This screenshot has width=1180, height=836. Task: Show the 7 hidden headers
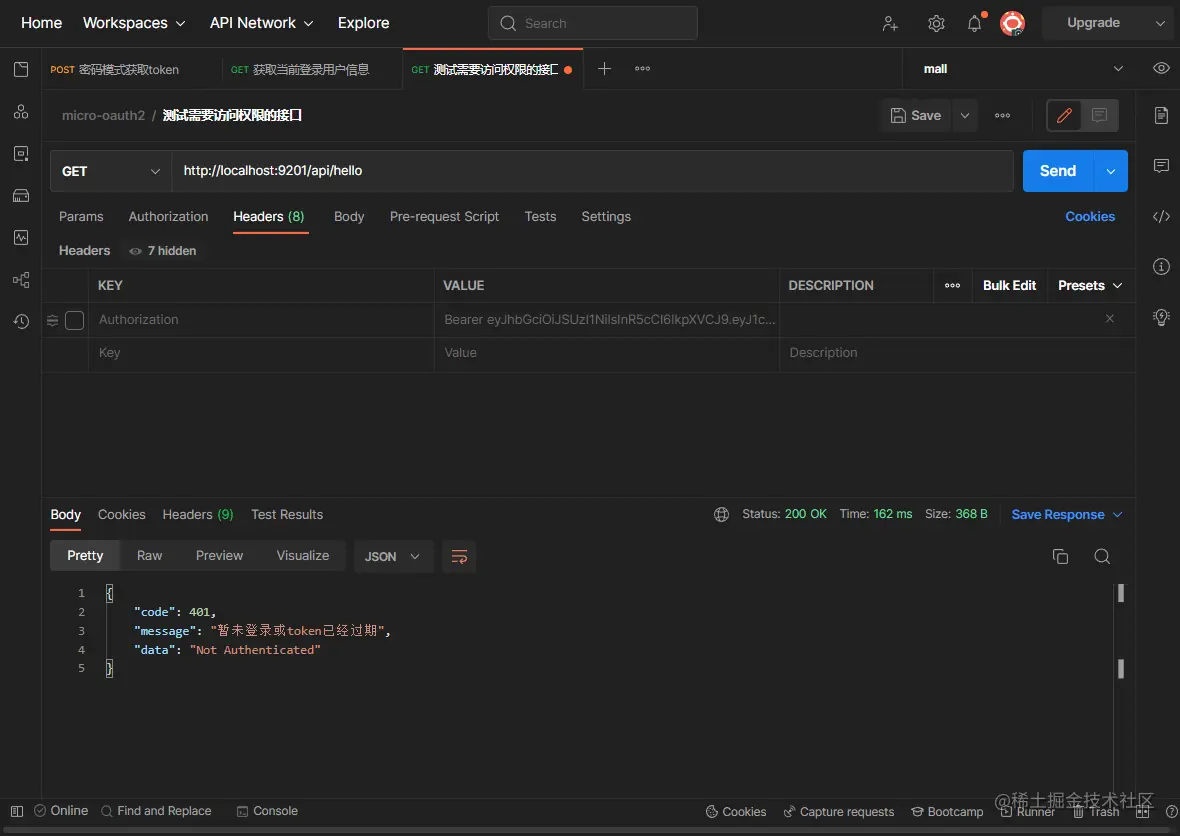click(x=163, y=251)
